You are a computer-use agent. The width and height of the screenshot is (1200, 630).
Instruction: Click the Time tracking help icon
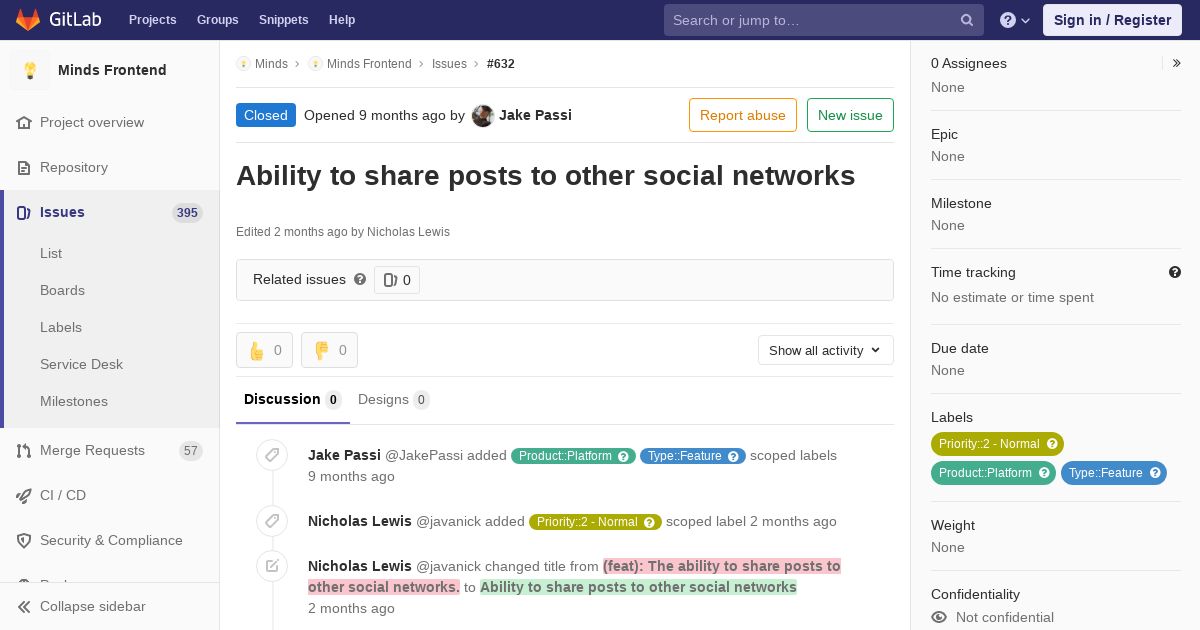(x=1175, y=272)
